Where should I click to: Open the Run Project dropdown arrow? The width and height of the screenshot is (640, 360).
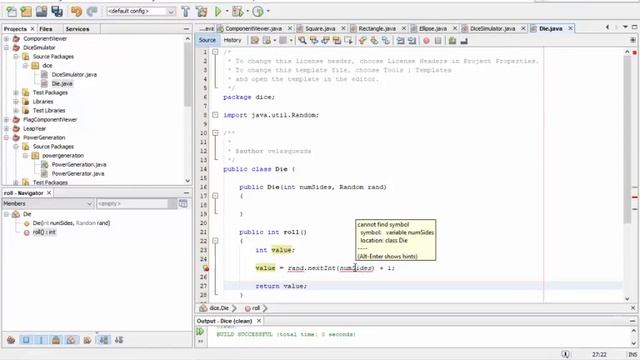(x=227, y=11)
